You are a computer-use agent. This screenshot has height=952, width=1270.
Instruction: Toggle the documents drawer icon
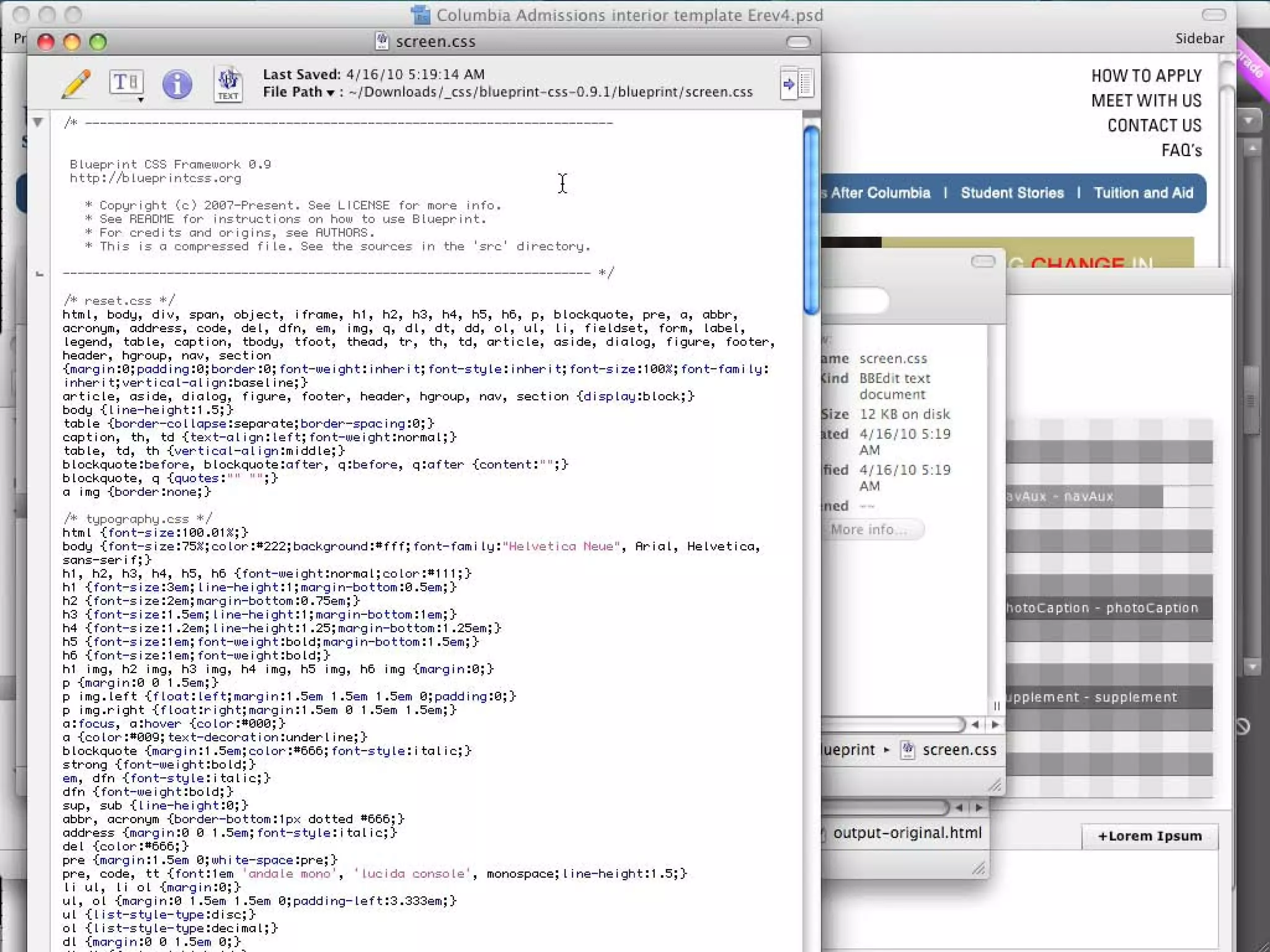(797, 83)
